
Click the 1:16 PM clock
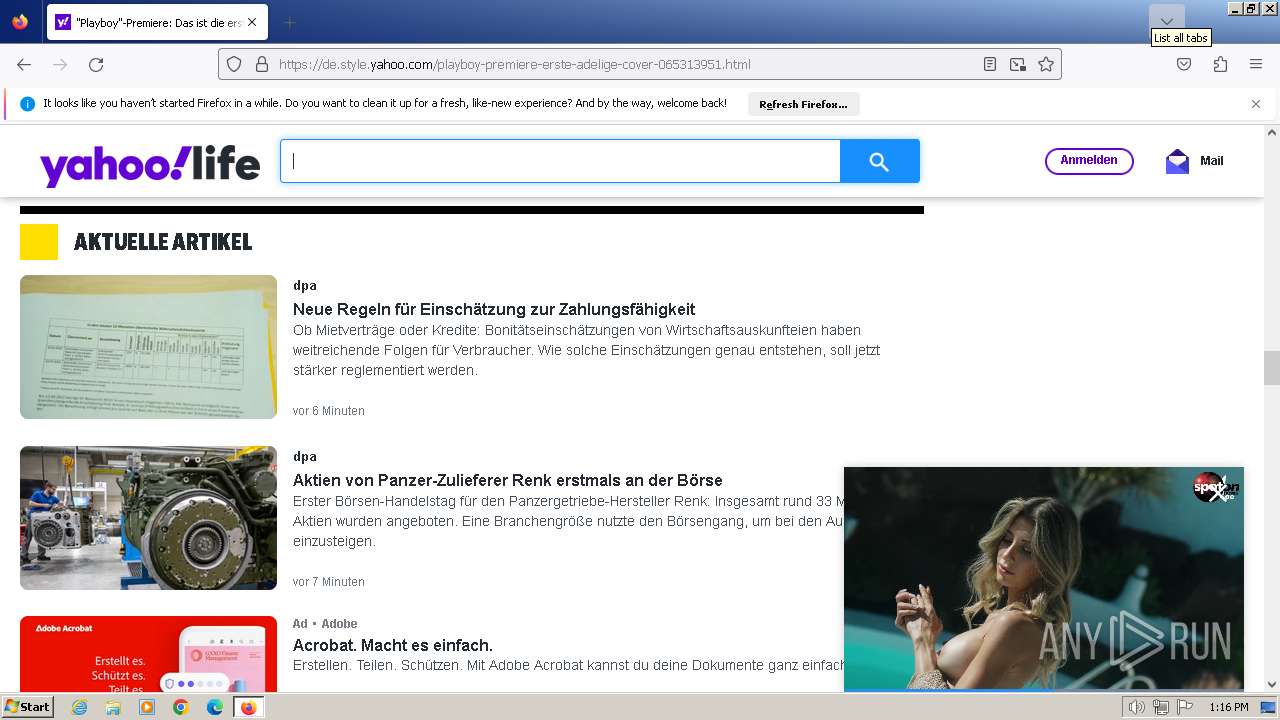coord(1229,707)
